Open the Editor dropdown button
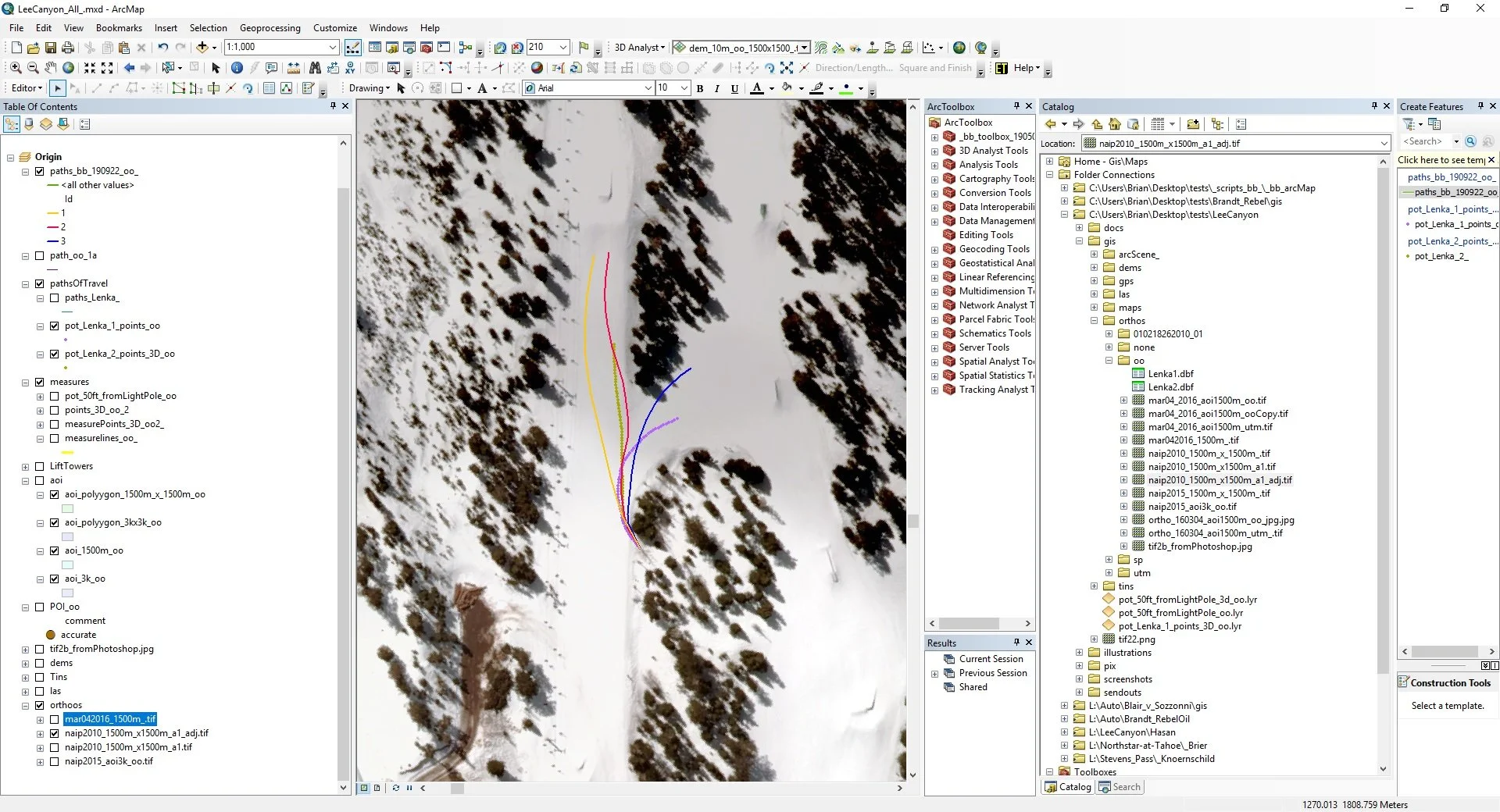Screen dimensions: 1500x812 click(x=27, y=88)
